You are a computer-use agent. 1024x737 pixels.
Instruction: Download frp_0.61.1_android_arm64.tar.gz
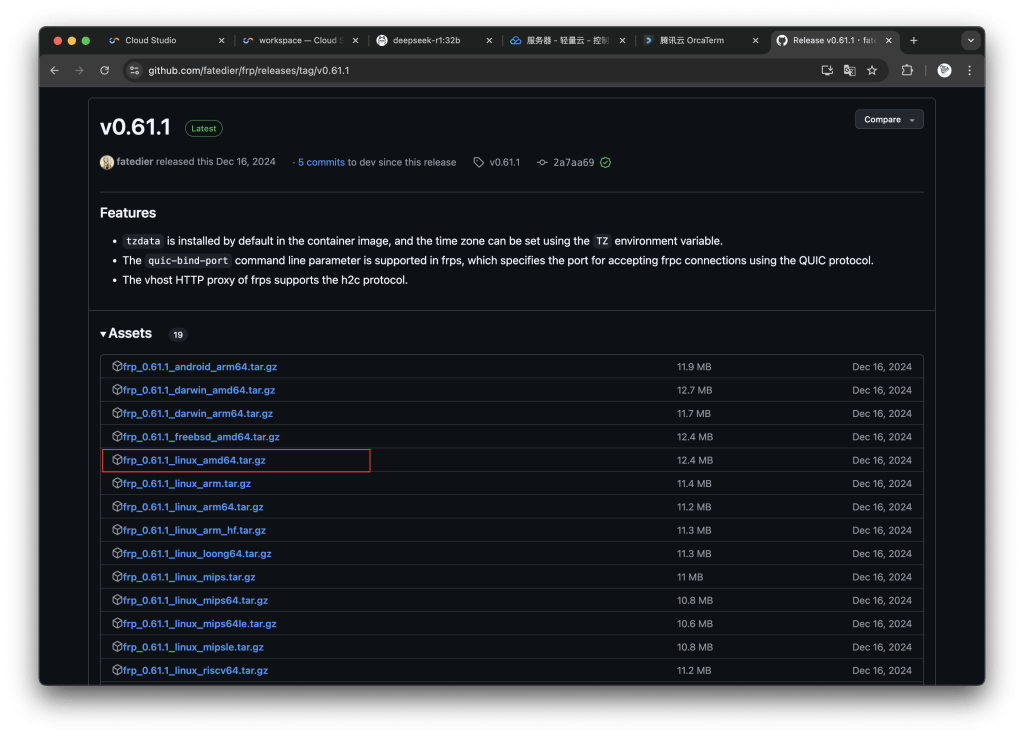click(x=200, y=367)
